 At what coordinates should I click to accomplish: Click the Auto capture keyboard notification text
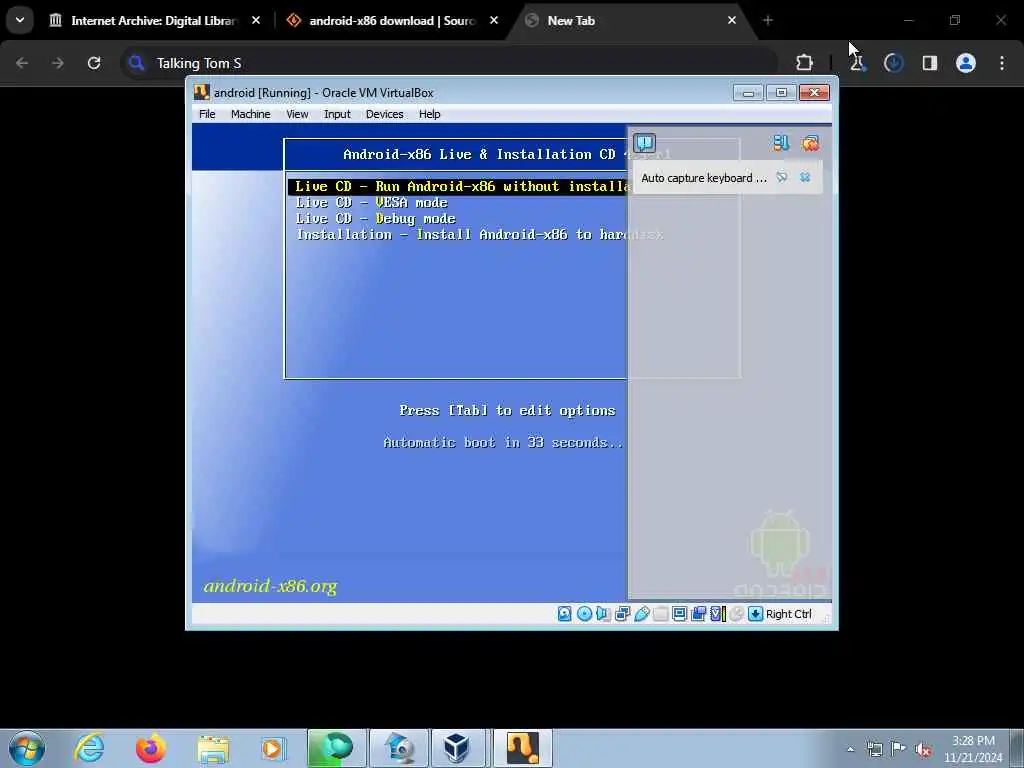point(703,178)
